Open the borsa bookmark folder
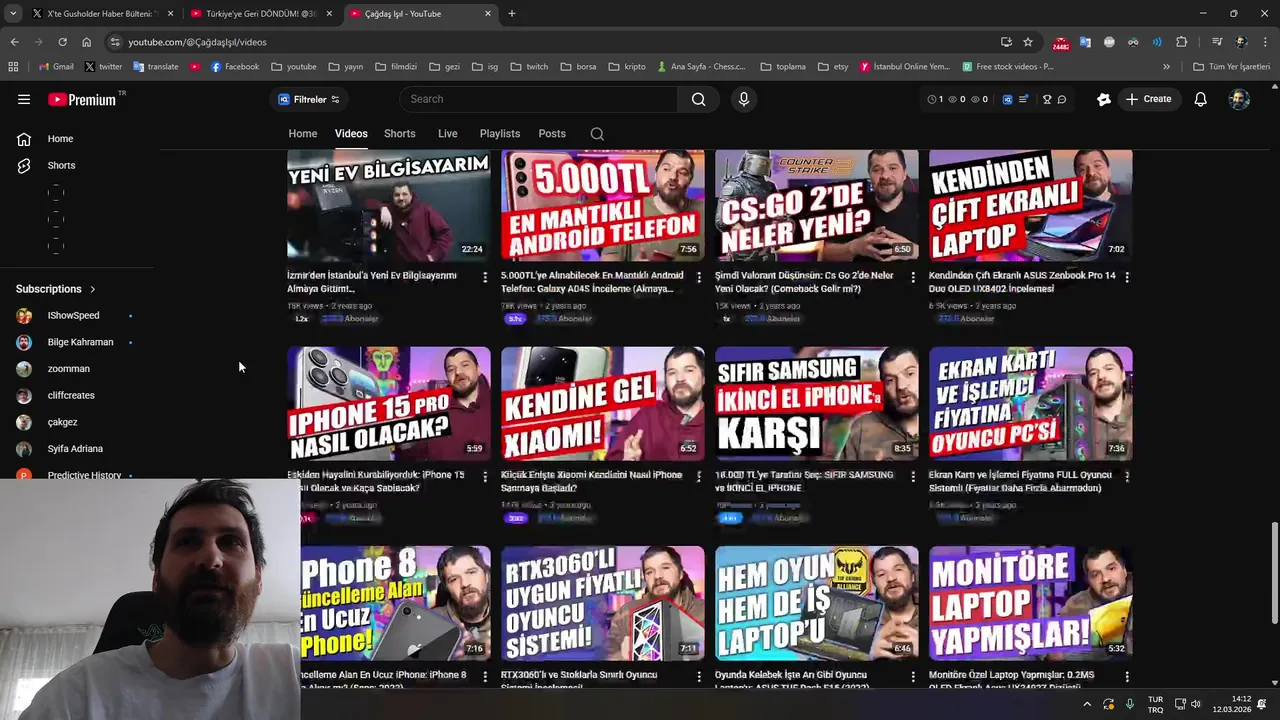The image size is (1280, 720). (578, 67)
